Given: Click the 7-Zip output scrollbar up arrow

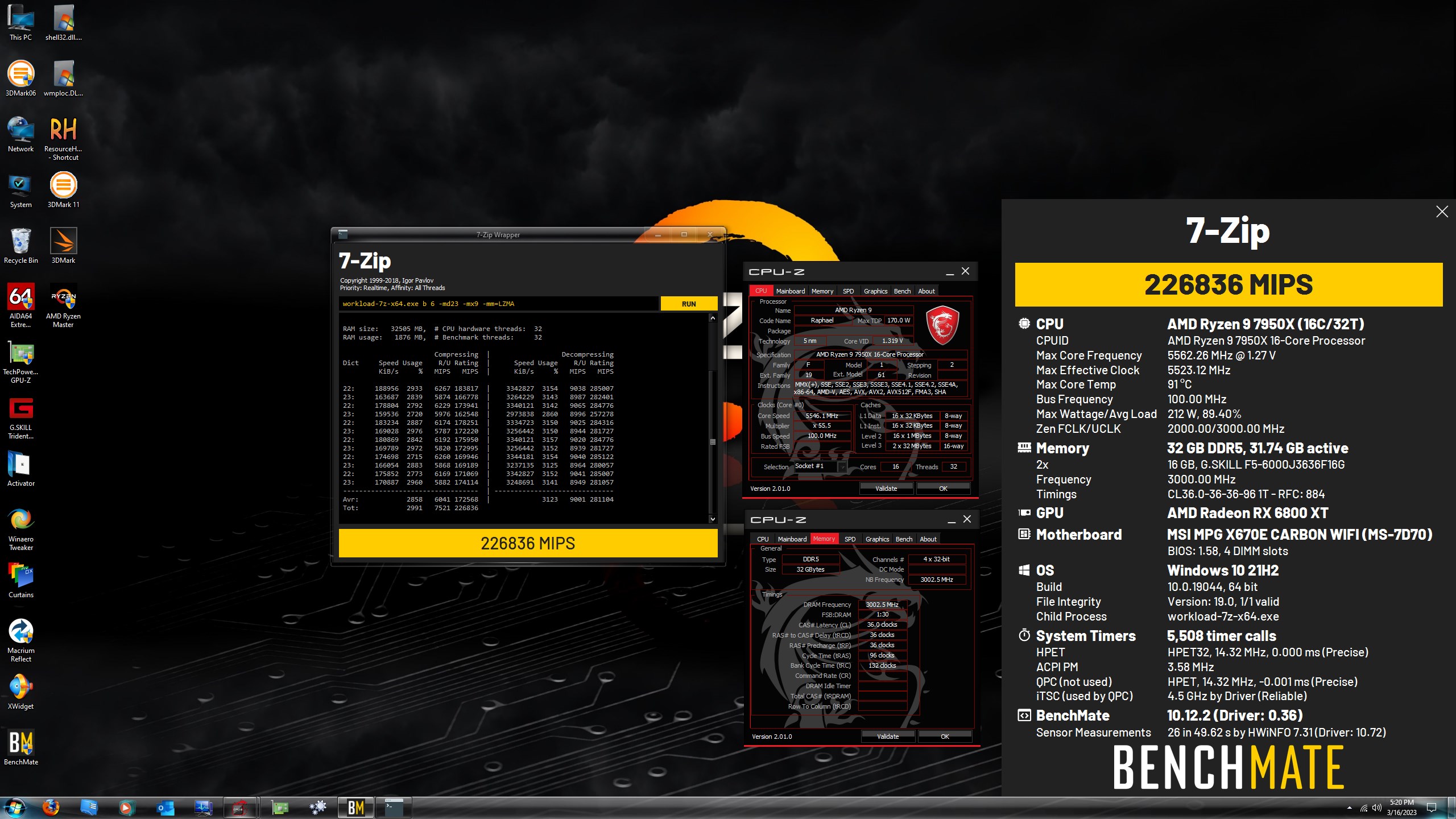Looking at the screenshot, I should [x=713, y=318].
